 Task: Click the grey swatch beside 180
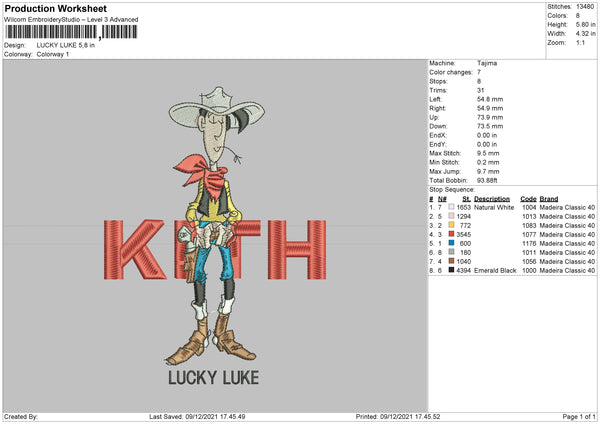(451, 252)
